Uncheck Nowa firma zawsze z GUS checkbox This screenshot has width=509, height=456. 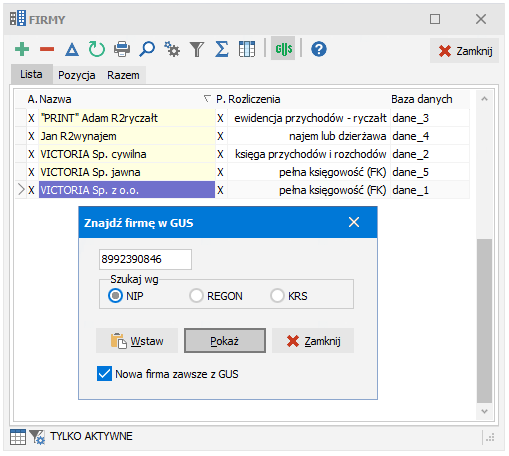pyautogui.click(x=104, y=374)
